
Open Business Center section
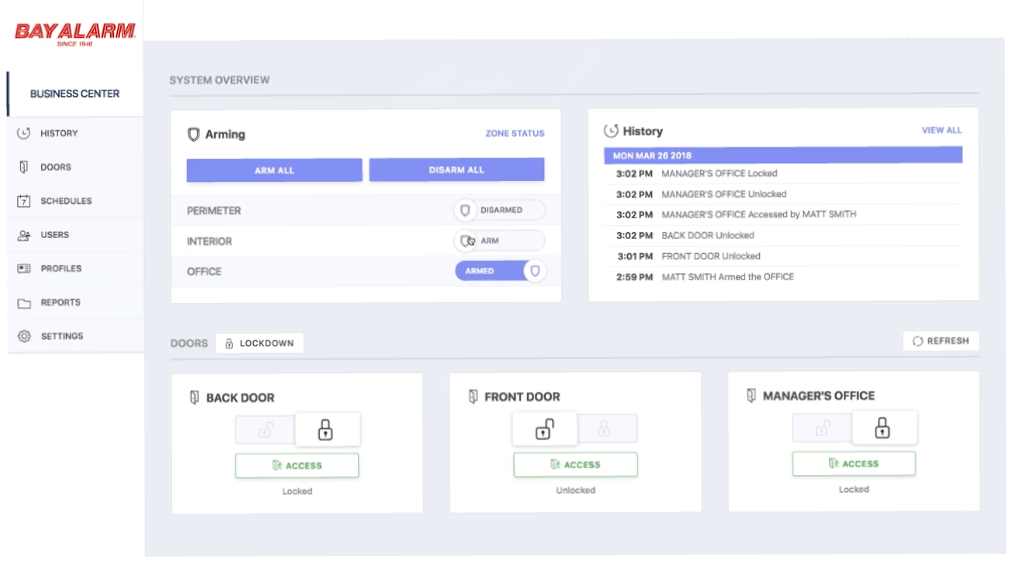pyautogui.click(x=75, y=93)
